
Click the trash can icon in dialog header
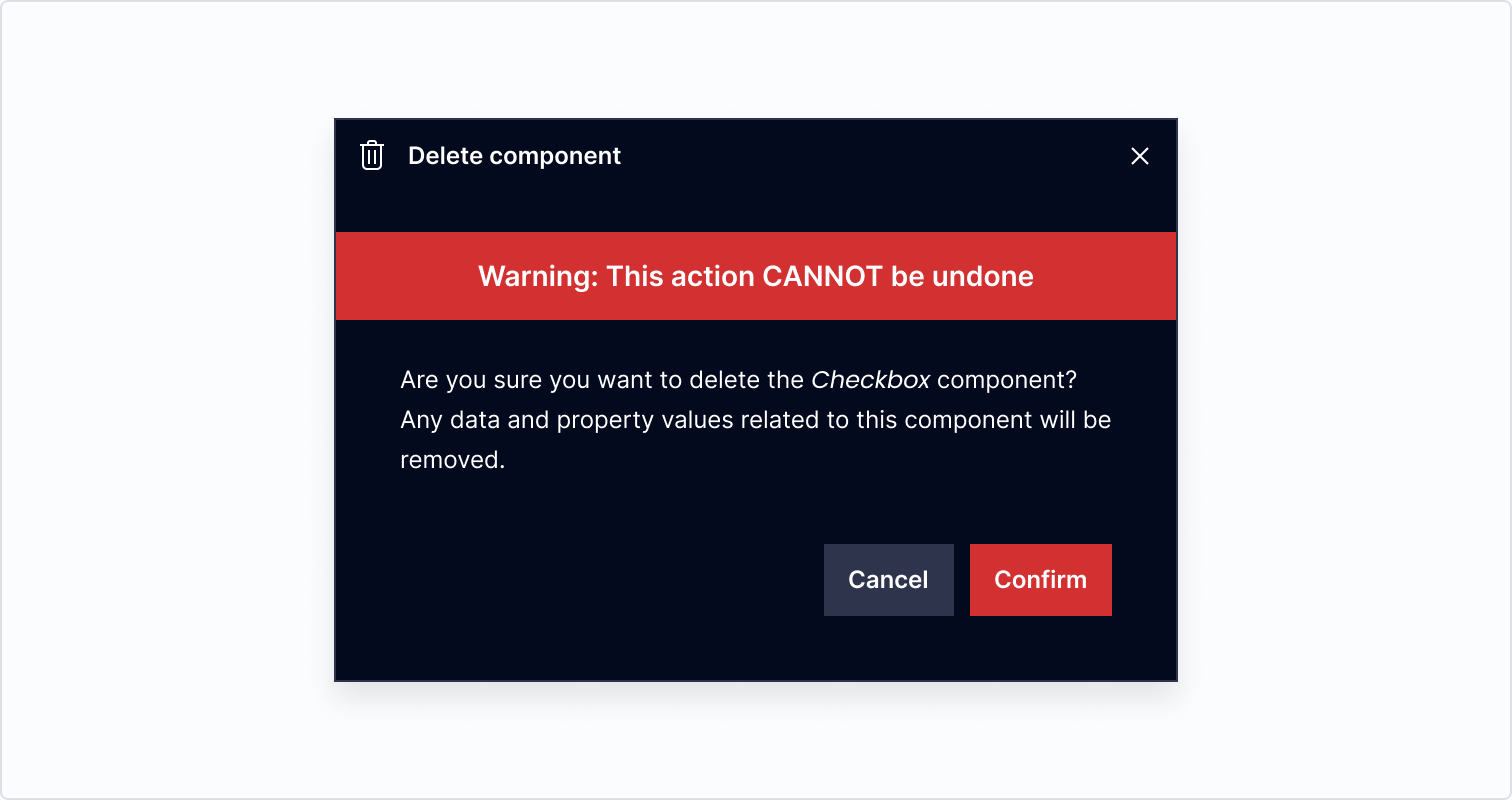372,156
